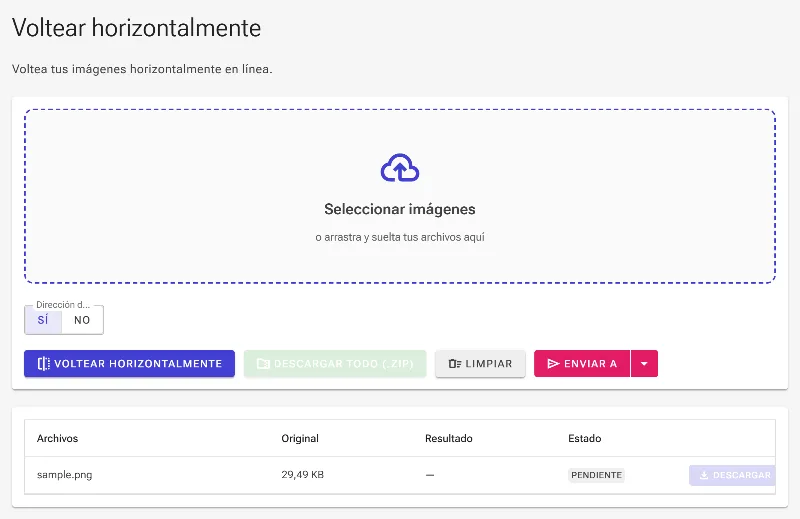800x519 pixels.
Task: Click the Archivos column header
Action: (x=58, y=438)
